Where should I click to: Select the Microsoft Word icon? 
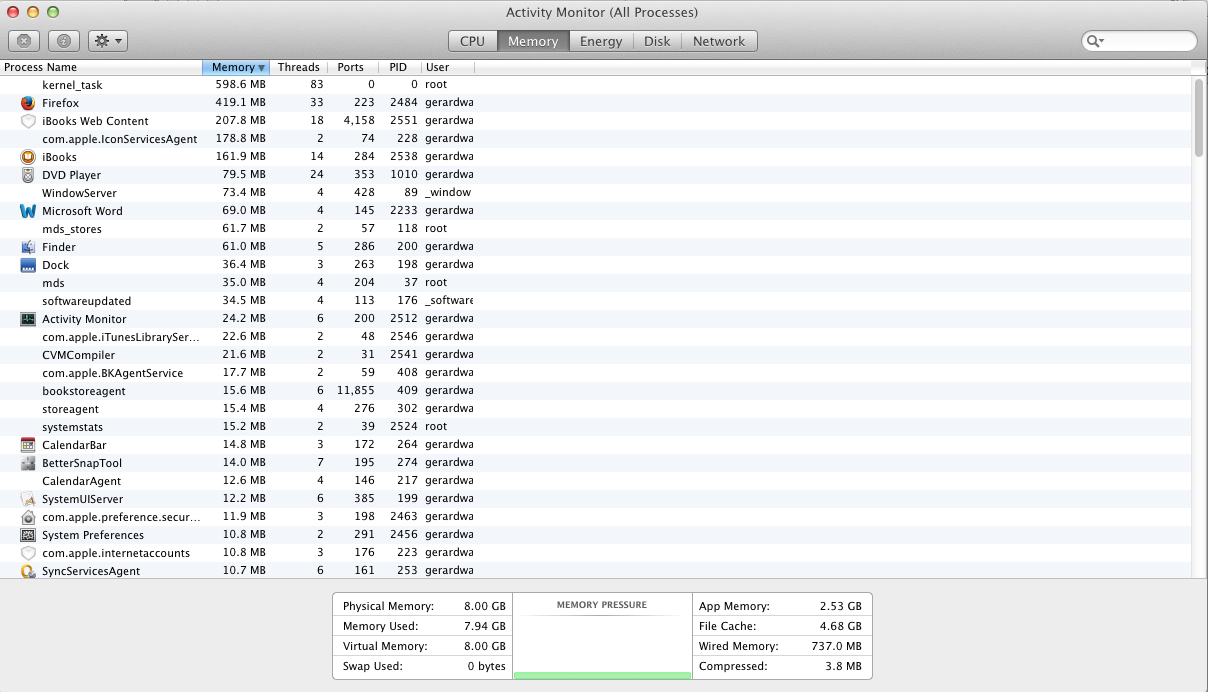[x=28, y=211]
